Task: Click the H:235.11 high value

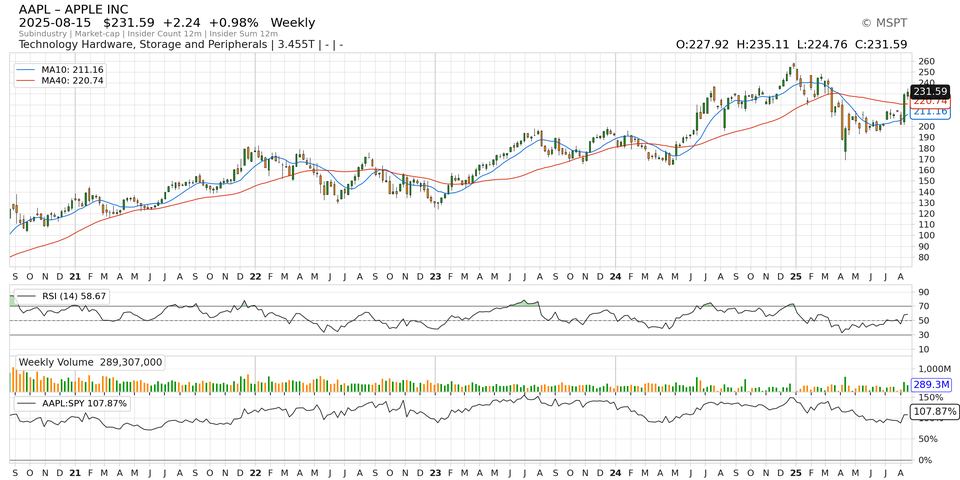Action: click(x=763, y=45)
